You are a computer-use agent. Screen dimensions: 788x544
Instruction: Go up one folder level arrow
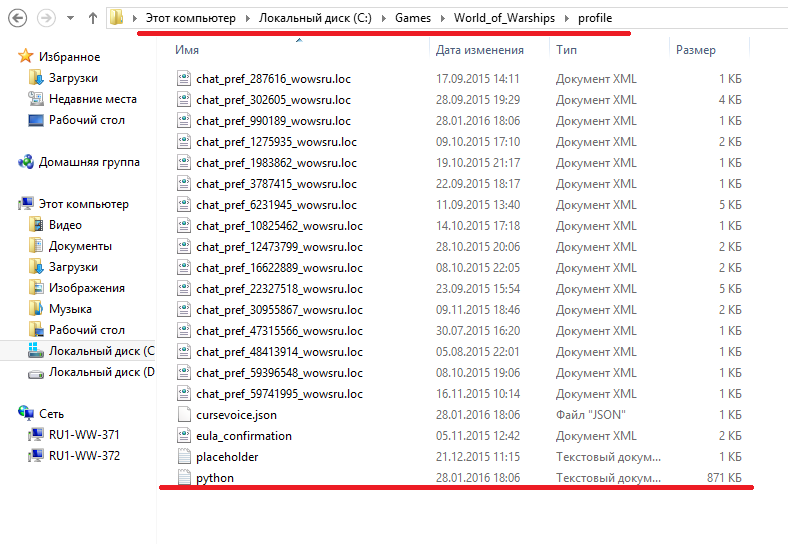[92, 18]
